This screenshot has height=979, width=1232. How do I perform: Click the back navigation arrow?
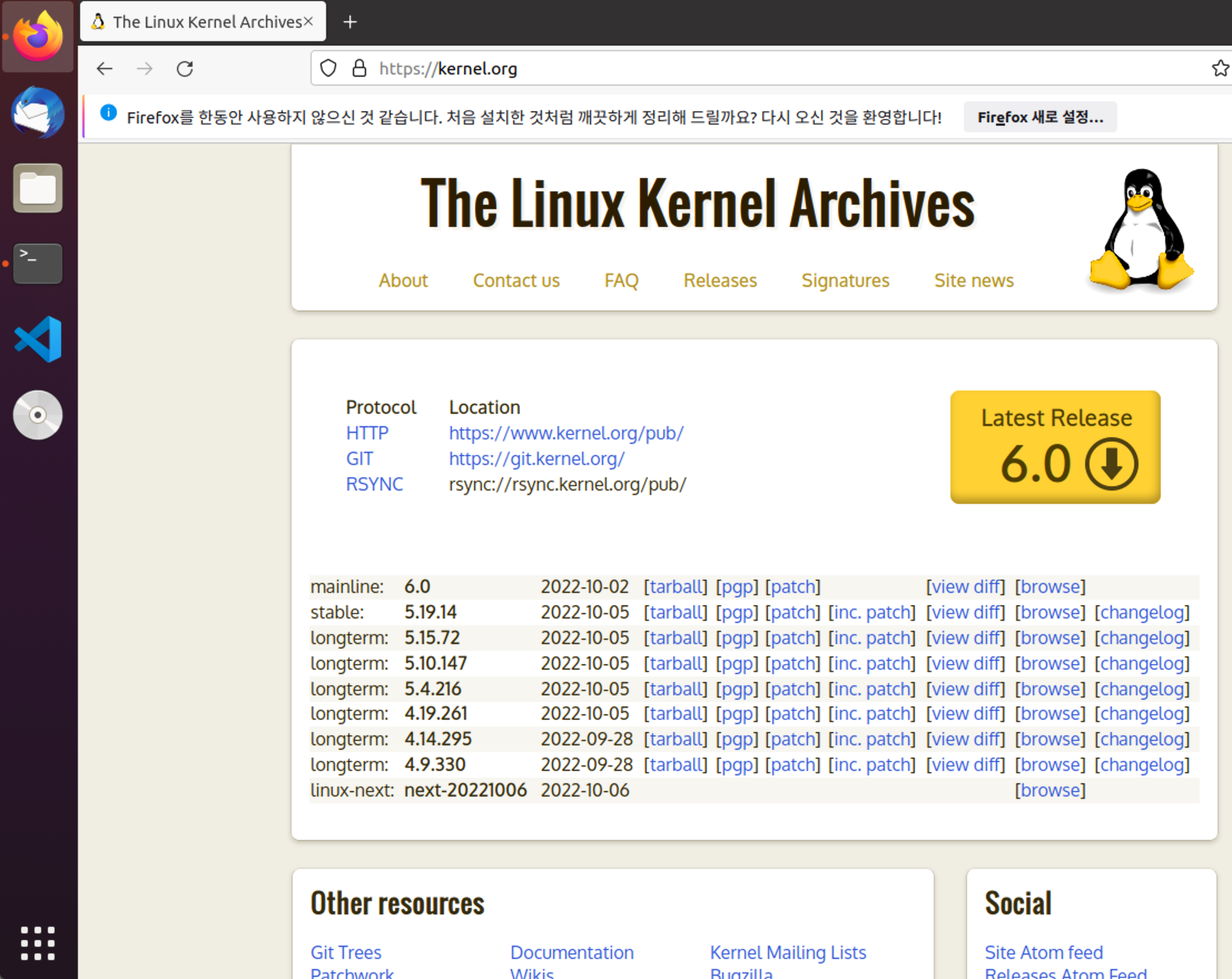pyautogui.click(x=105, y=69)
